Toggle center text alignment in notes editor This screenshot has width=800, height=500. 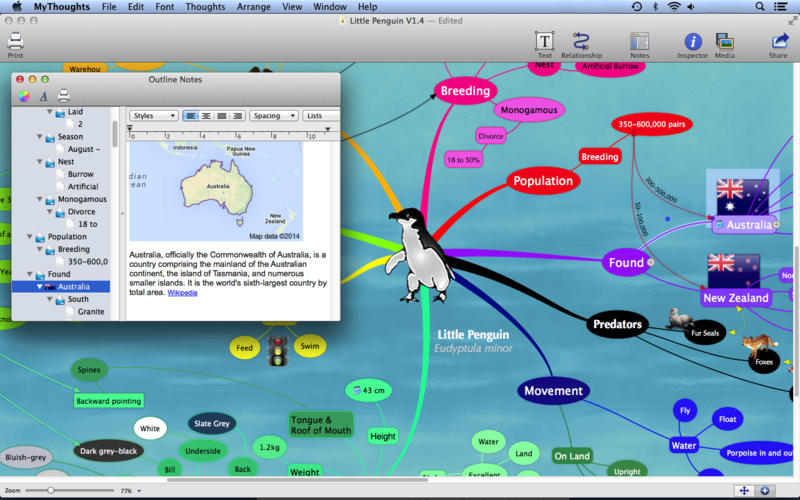[x=206, y=116]
